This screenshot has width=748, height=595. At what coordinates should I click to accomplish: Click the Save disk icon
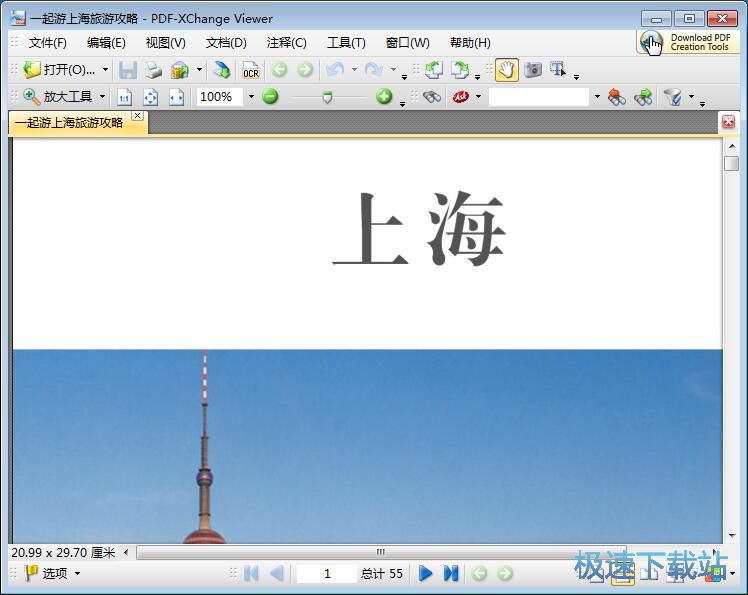127,70
